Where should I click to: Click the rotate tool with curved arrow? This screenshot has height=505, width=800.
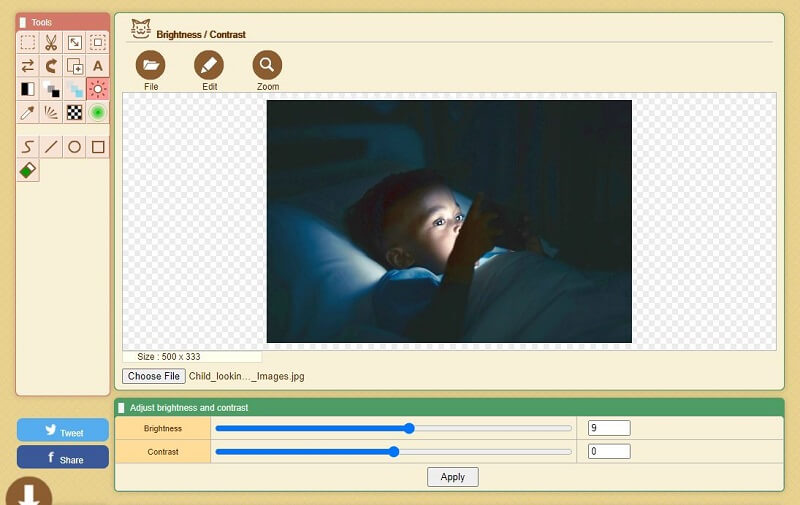coord(51,66)
